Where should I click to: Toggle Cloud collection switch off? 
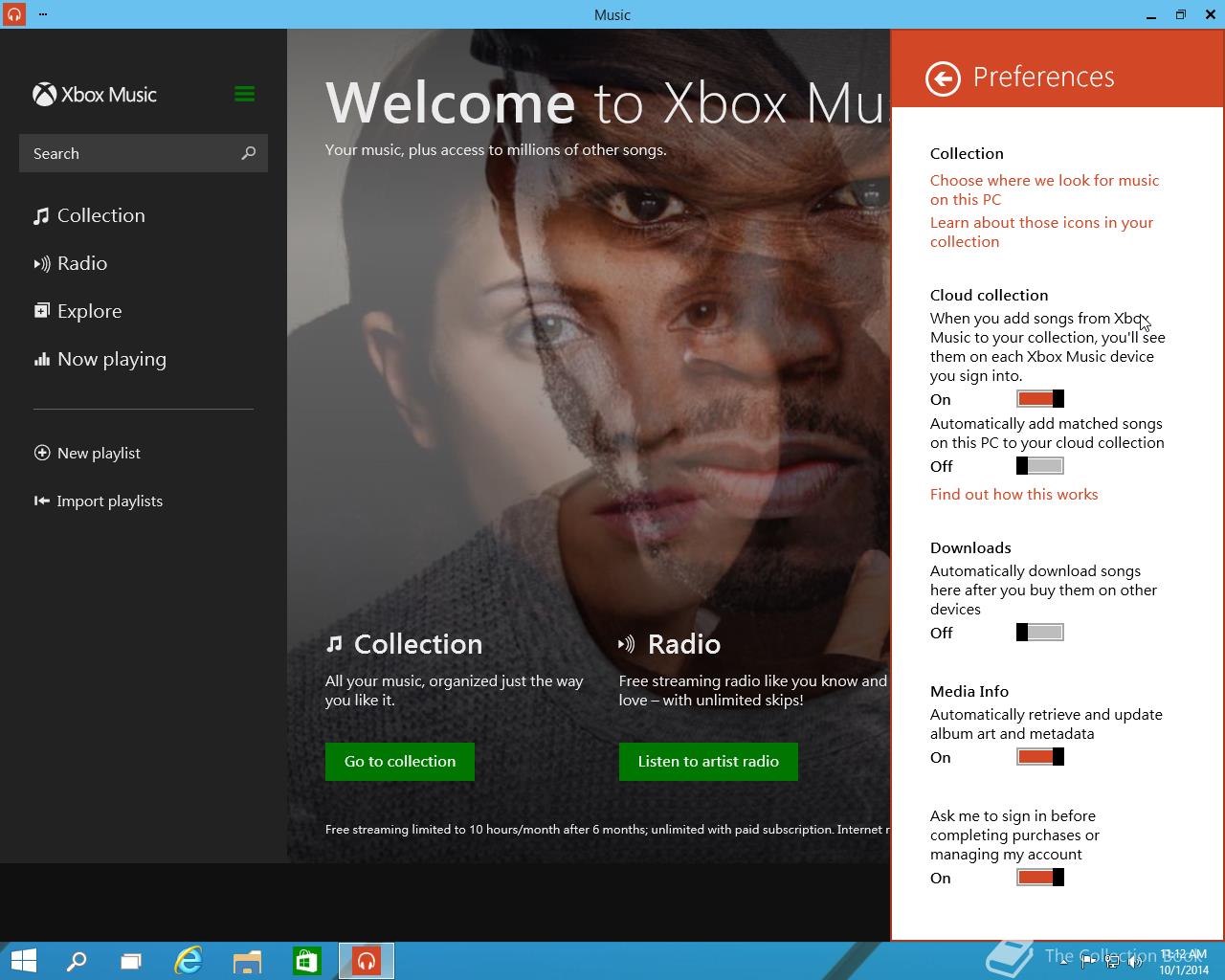point(1040,399)
